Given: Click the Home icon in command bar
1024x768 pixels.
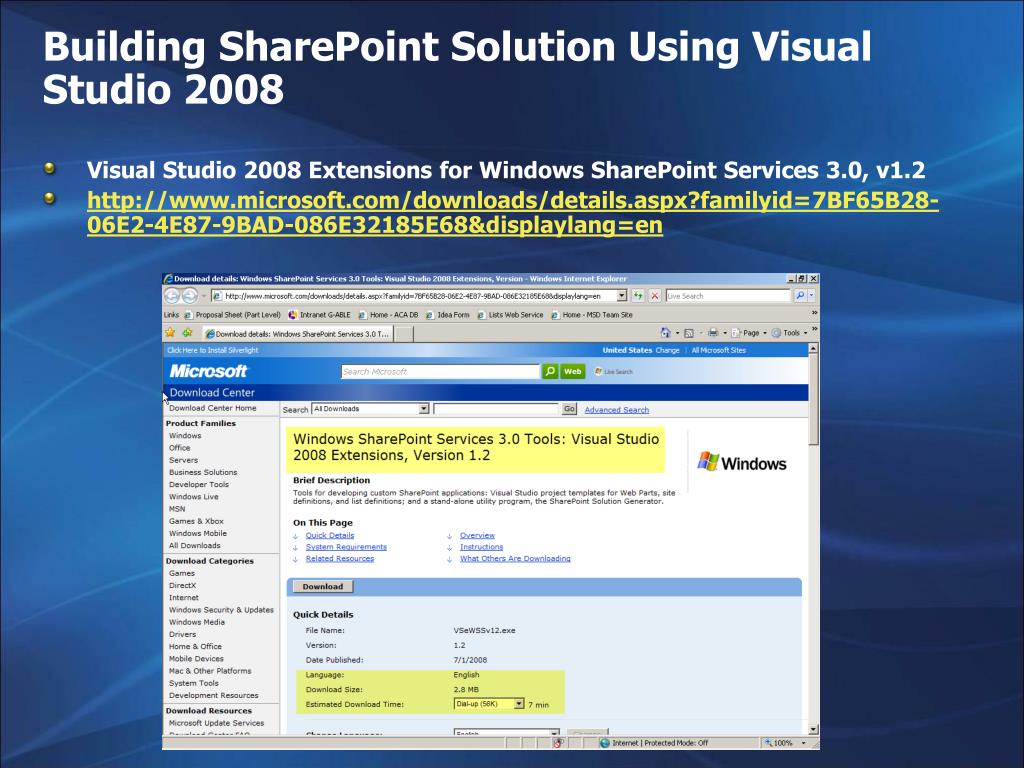Looking at the screenshot, I should 667,333.
